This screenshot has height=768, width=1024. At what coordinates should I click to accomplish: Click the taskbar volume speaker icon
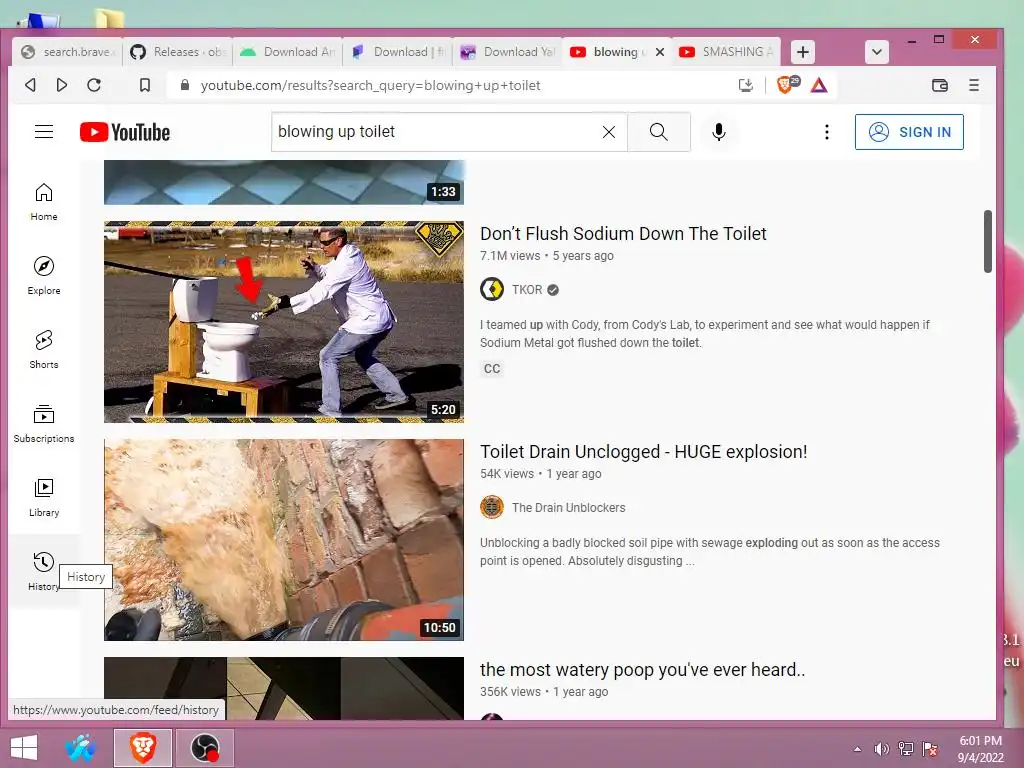point(881,749)
